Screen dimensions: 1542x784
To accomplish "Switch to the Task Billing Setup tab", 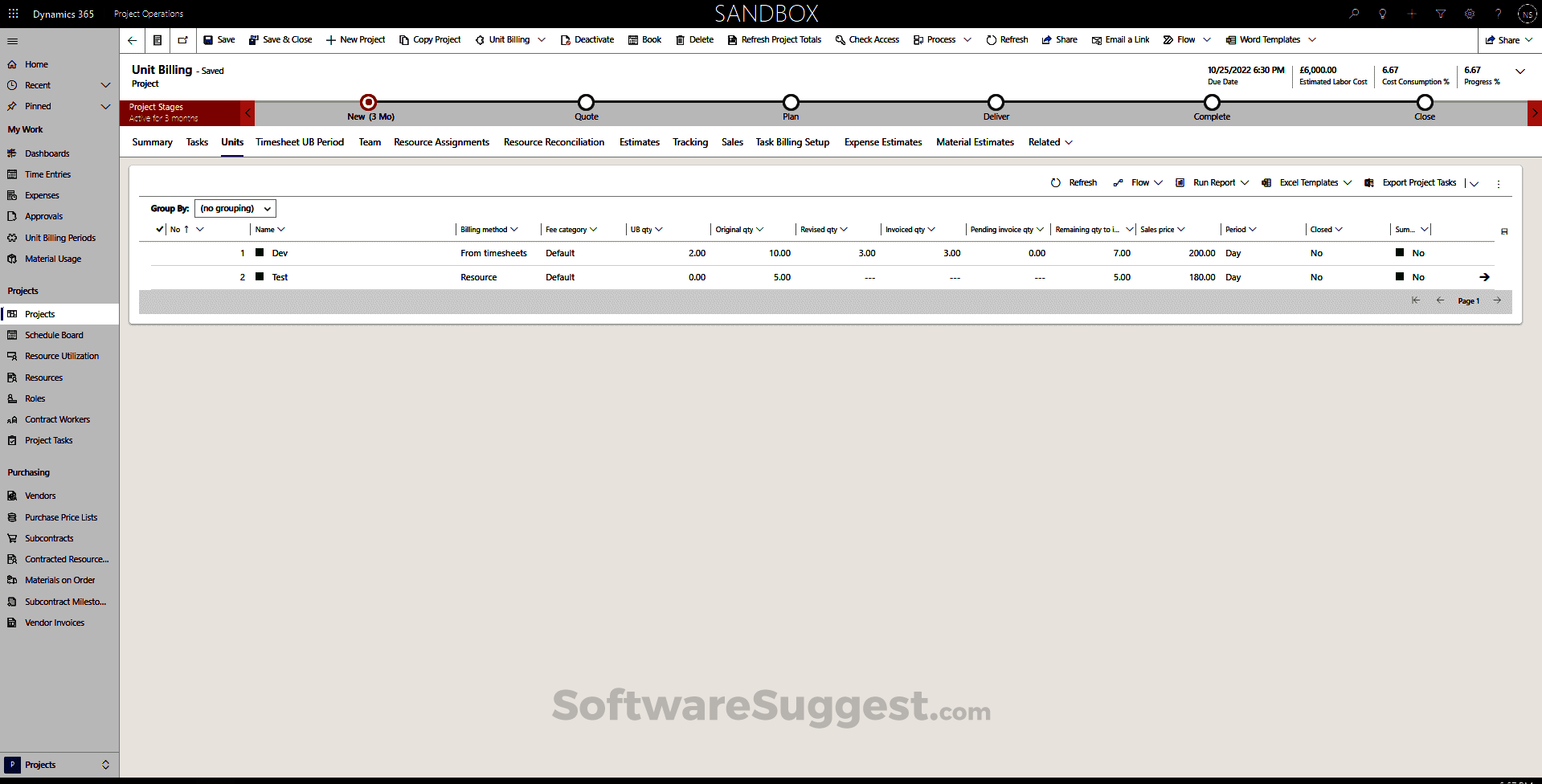I will (792, 142).
